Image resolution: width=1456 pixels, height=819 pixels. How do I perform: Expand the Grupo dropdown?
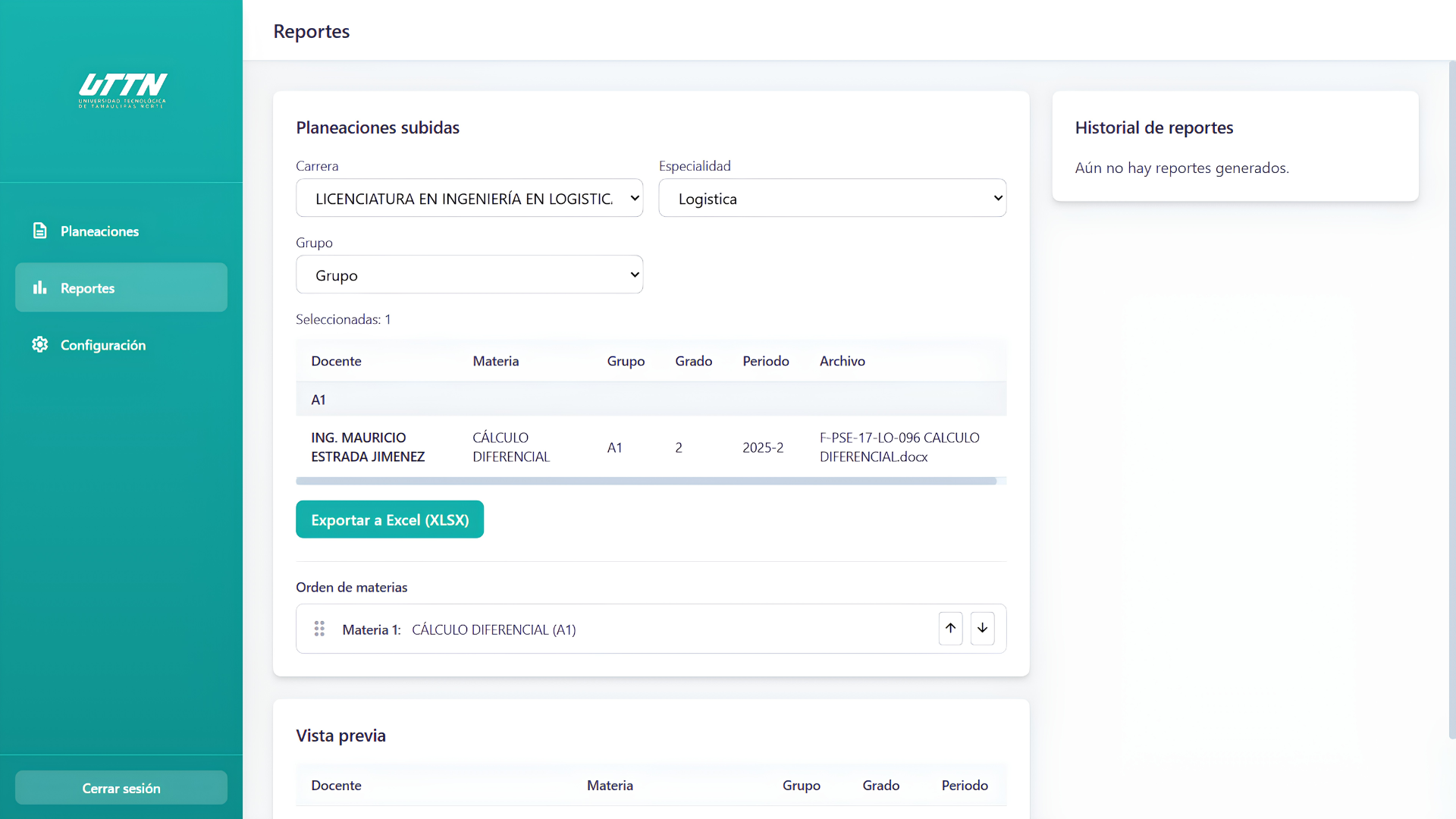coord(469,275)
